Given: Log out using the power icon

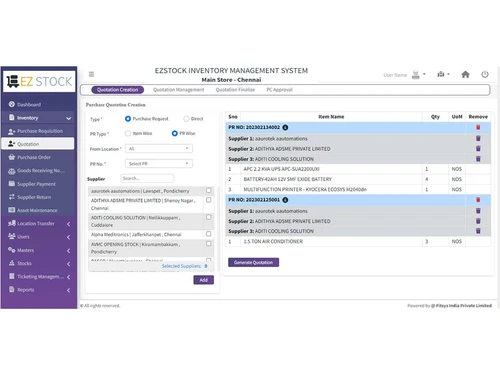Looking at the screenshot, I should (x=485, y=74).
